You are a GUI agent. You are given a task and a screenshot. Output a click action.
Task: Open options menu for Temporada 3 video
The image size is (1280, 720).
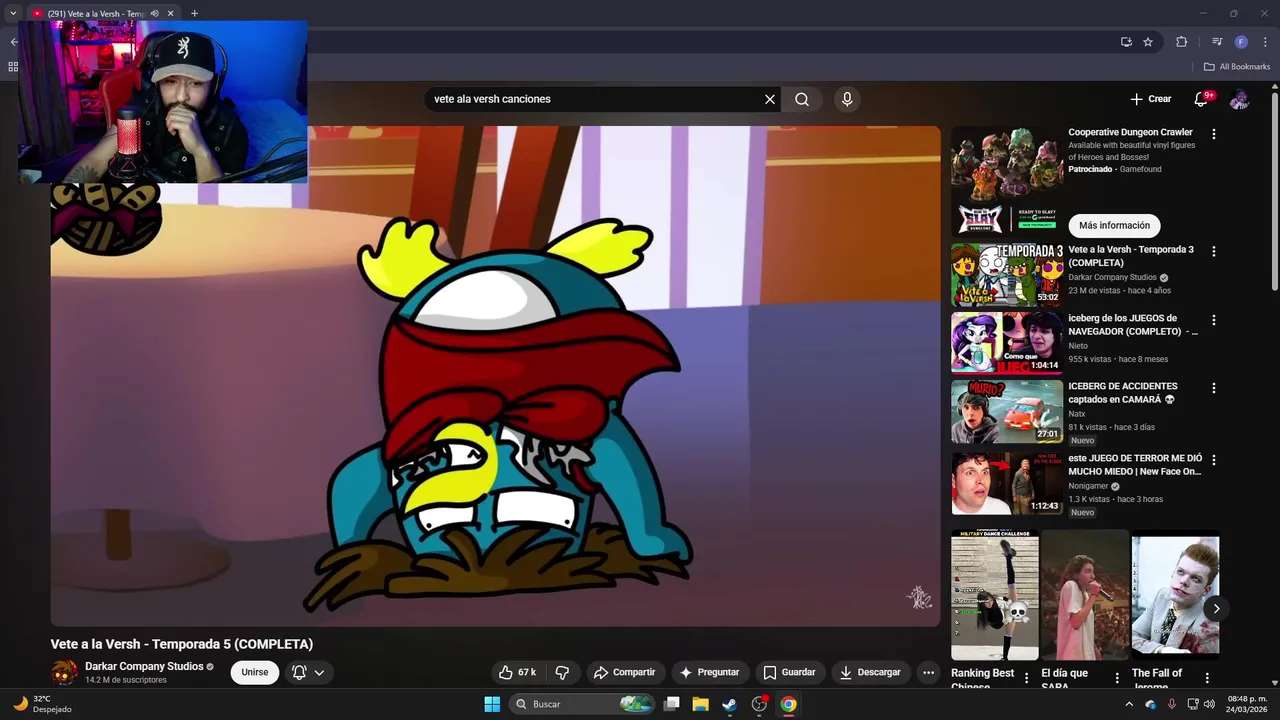[1214, 252]
